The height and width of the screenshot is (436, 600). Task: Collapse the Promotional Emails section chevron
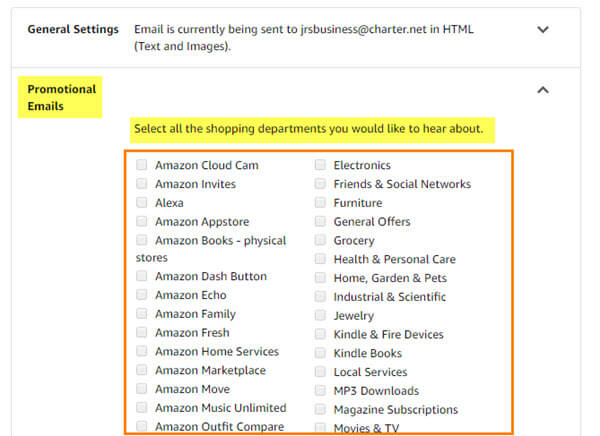(x=543, y=90)
